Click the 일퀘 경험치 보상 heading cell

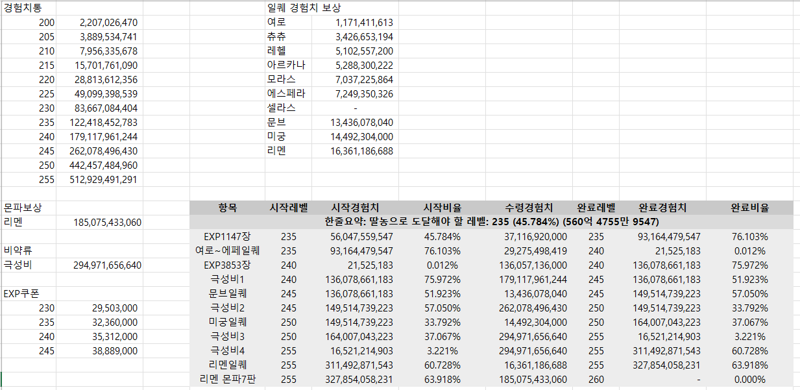coord(304,8)
